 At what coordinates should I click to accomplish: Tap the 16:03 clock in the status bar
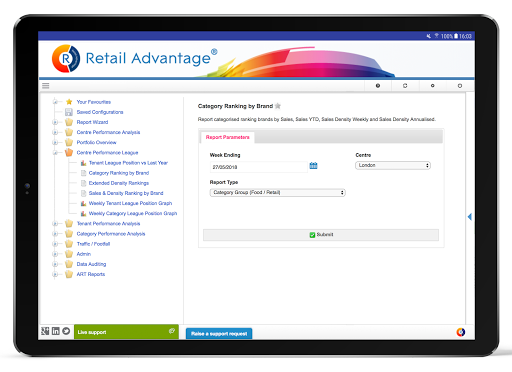tap(465, 36)
